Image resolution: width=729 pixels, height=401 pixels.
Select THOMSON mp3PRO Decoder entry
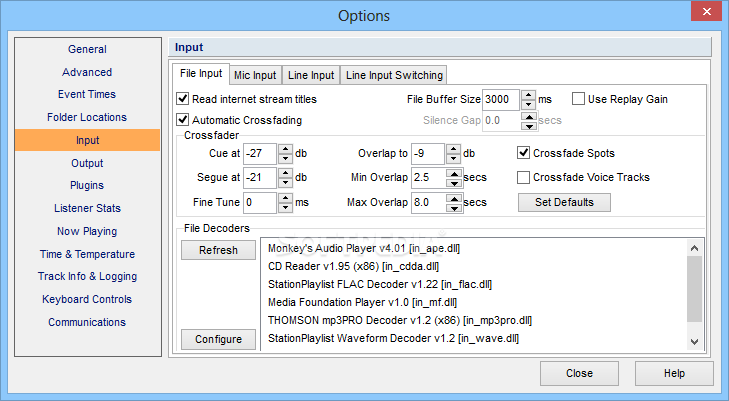400,320
